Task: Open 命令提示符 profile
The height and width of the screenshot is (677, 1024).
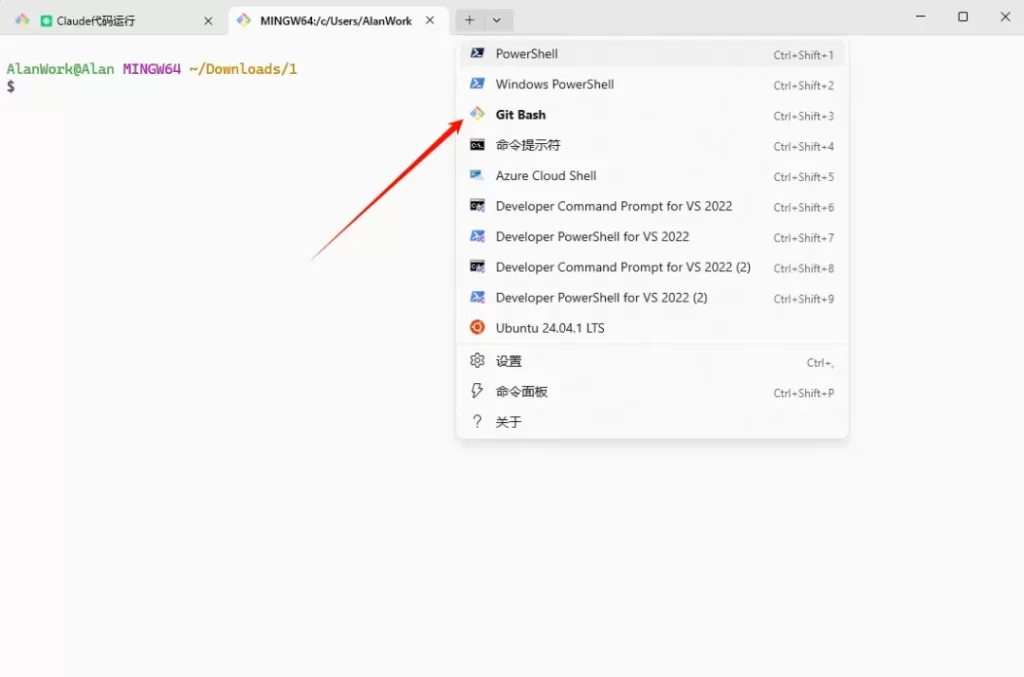Action: coord(652,145)
